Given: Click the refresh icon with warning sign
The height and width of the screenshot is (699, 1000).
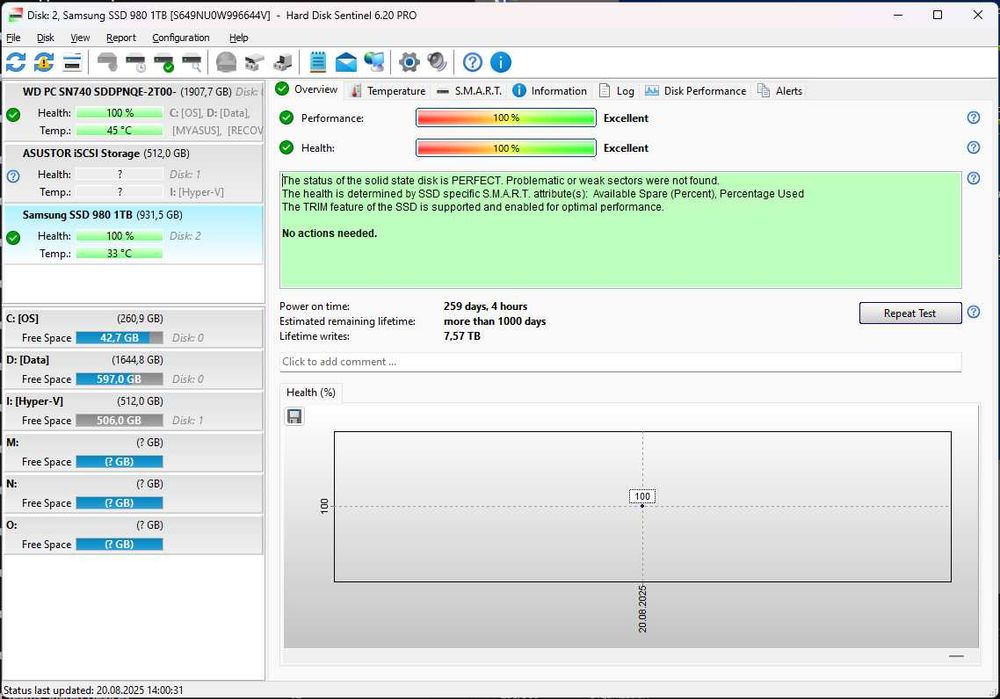Looking at the screenshot, I should tap(44, 62).
